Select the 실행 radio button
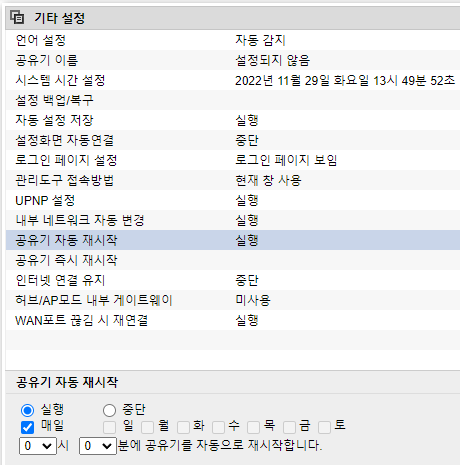460x465 pixels. tap(27, 410)
